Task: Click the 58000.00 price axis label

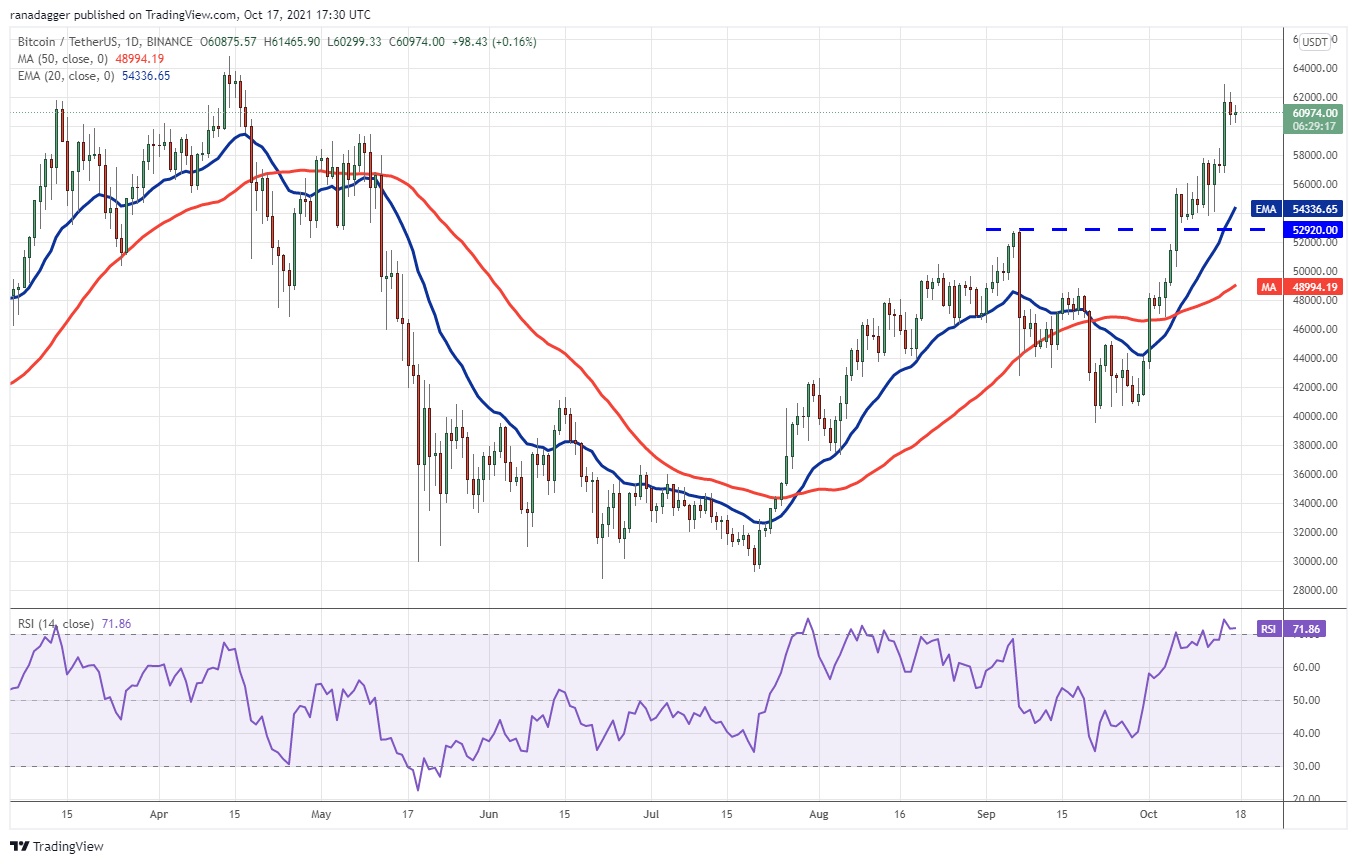Action: click(x=1314, y=155)
